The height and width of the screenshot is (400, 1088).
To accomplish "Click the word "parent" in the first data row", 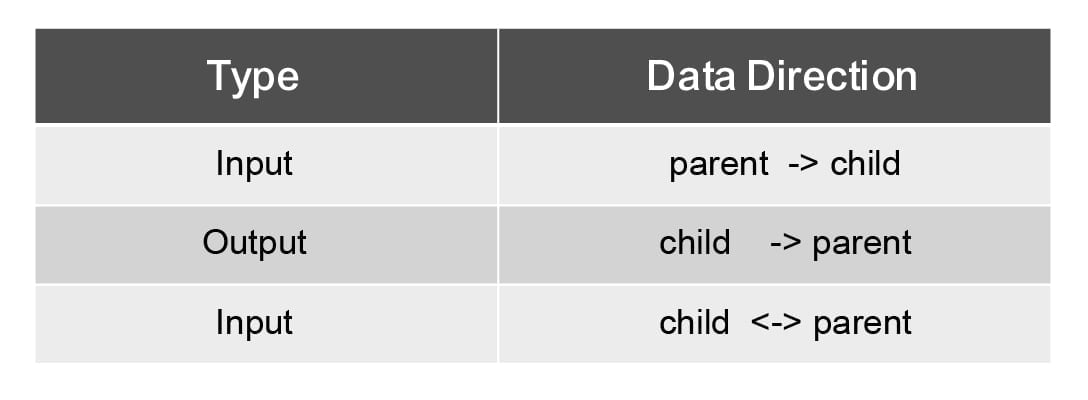I will coord(719,164).
